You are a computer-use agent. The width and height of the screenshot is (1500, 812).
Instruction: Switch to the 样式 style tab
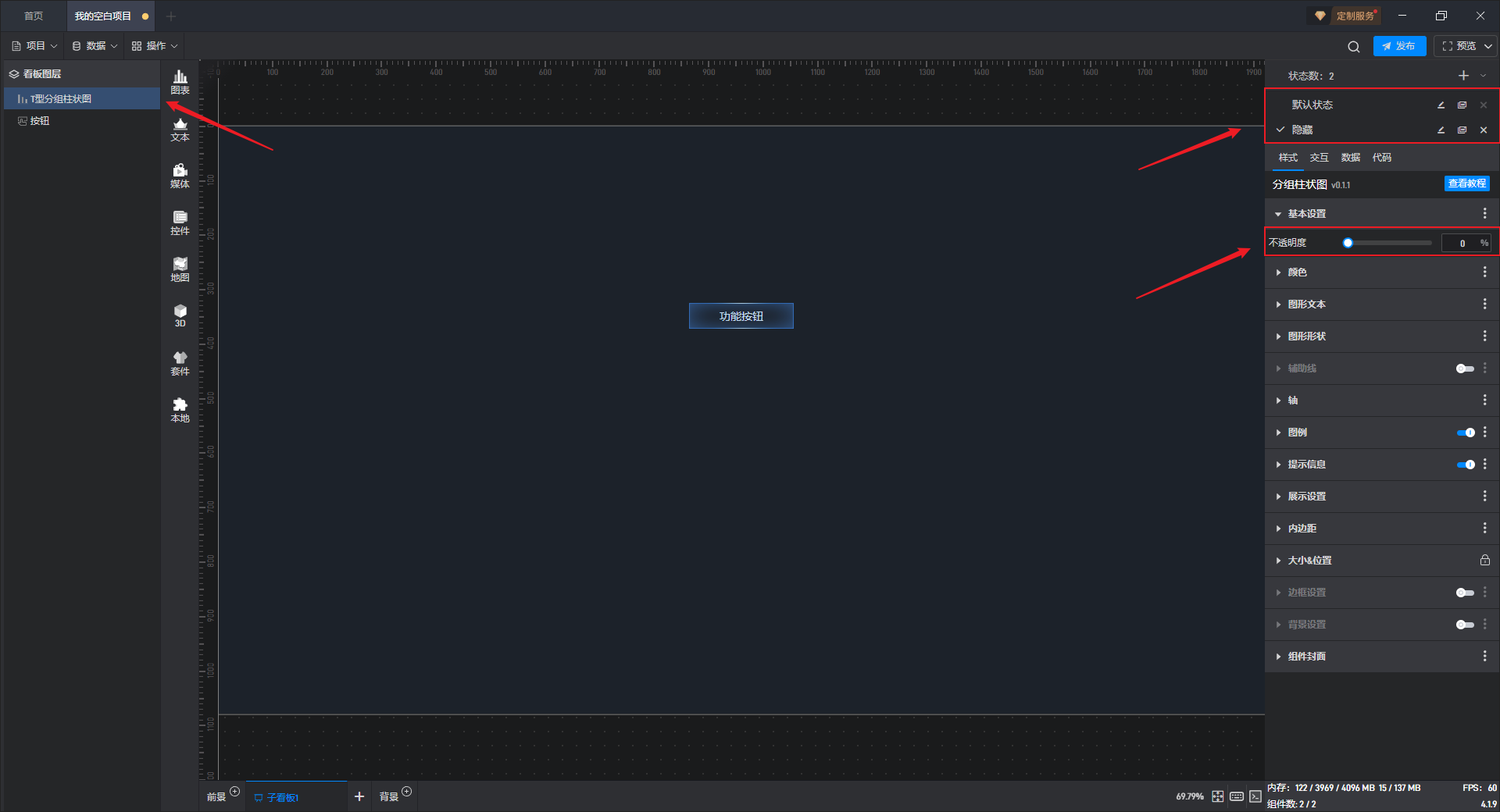point(1288,158)
